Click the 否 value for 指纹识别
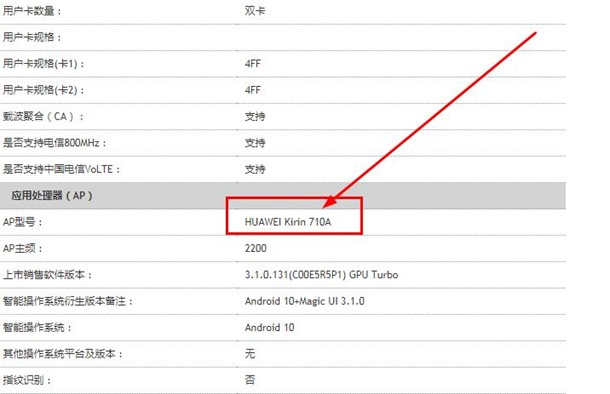610x394 pixels. pyautogui.click(x=250, y=380)
